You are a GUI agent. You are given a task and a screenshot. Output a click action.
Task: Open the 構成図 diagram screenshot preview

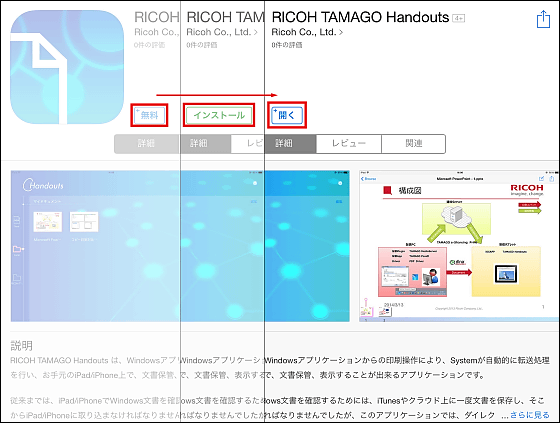pos(459,246)
